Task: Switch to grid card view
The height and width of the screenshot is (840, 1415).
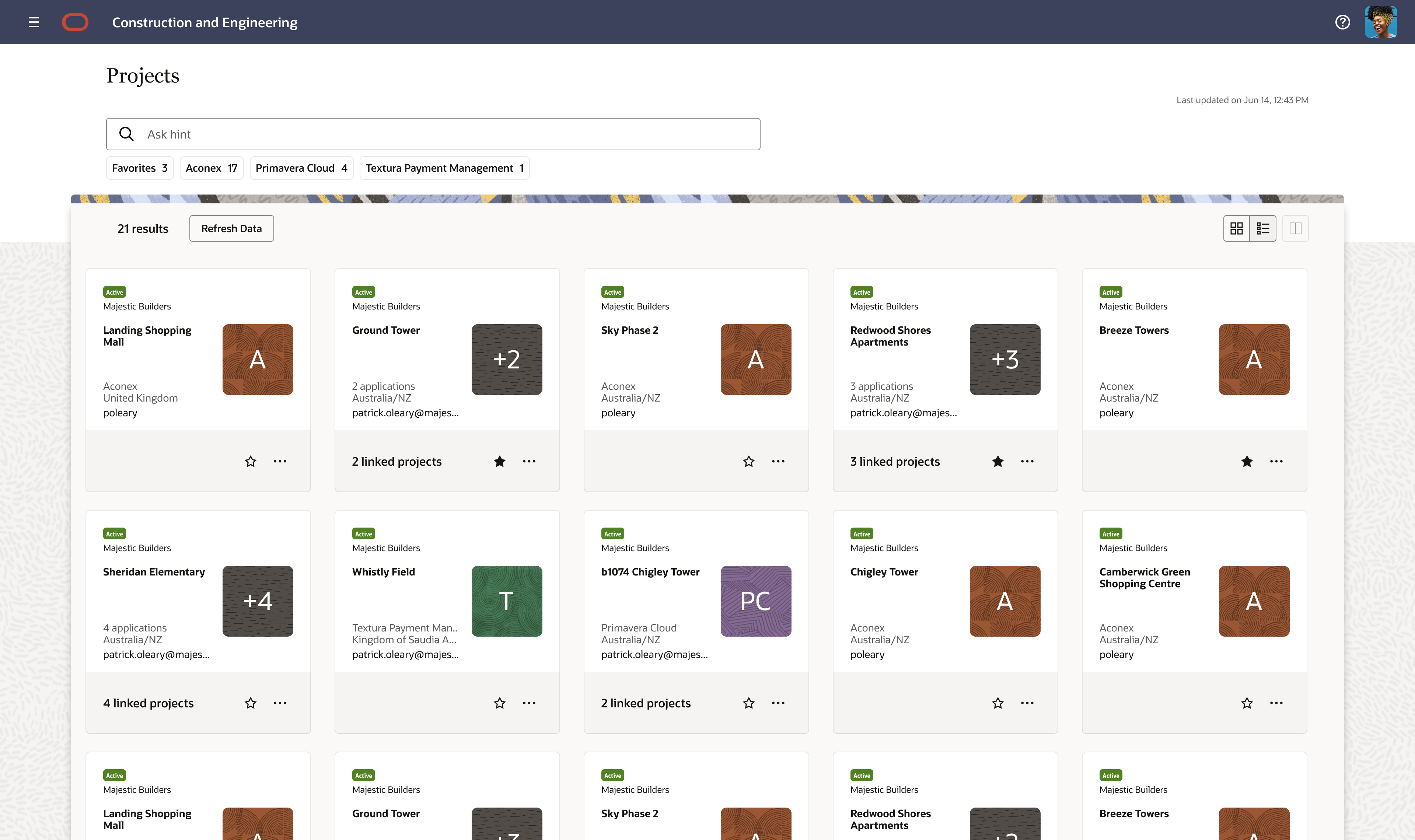Action: point(1237,228)
